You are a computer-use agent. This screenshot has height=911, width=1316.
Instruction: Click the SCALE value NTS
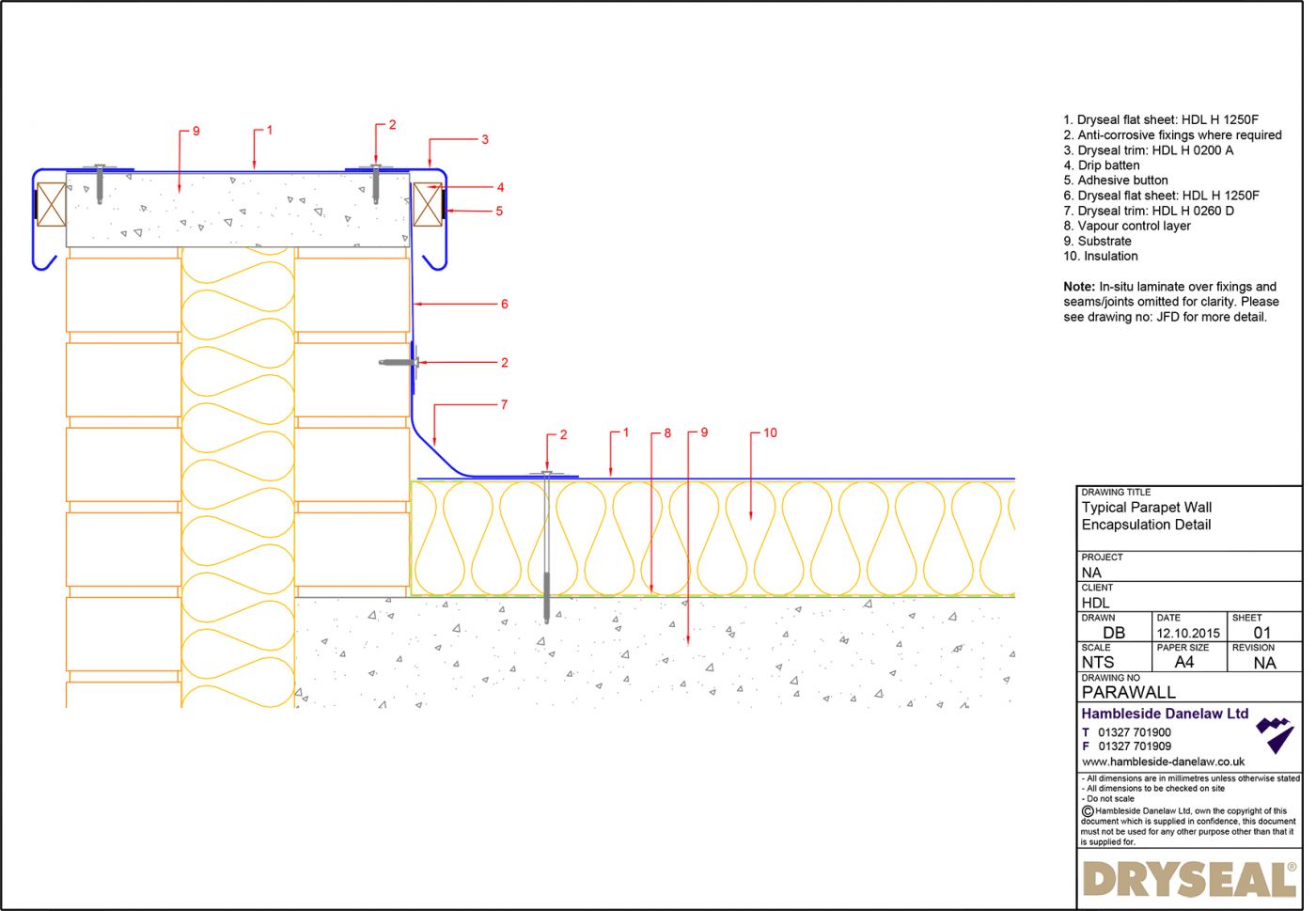[1098, 662]
